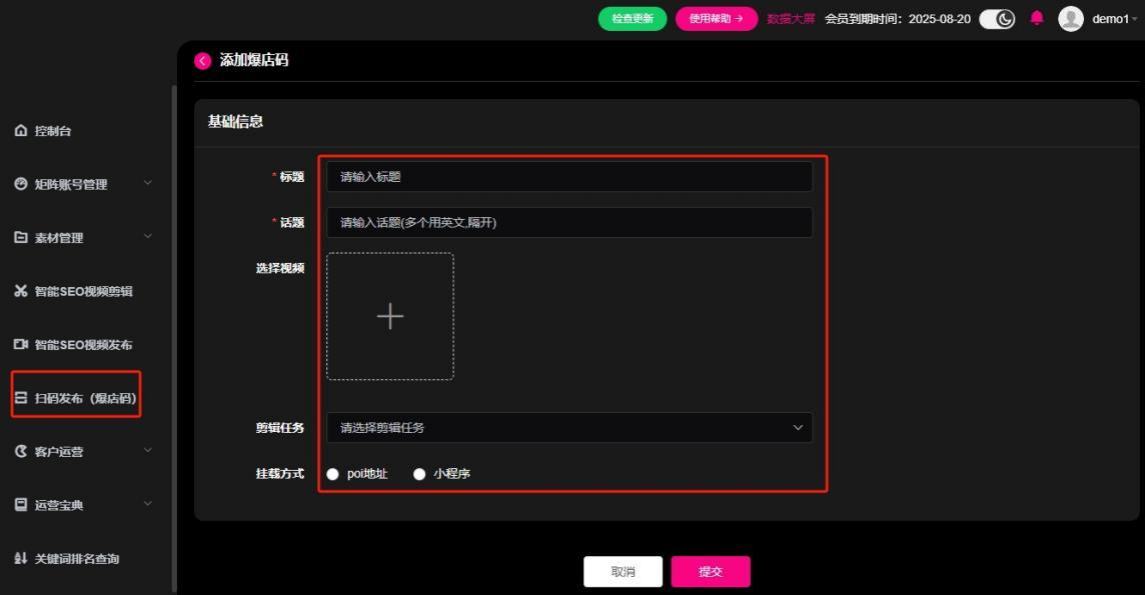Select the poi地址 radio button
This screenshot has width=1145, height=595.
[x=332, y=475]
